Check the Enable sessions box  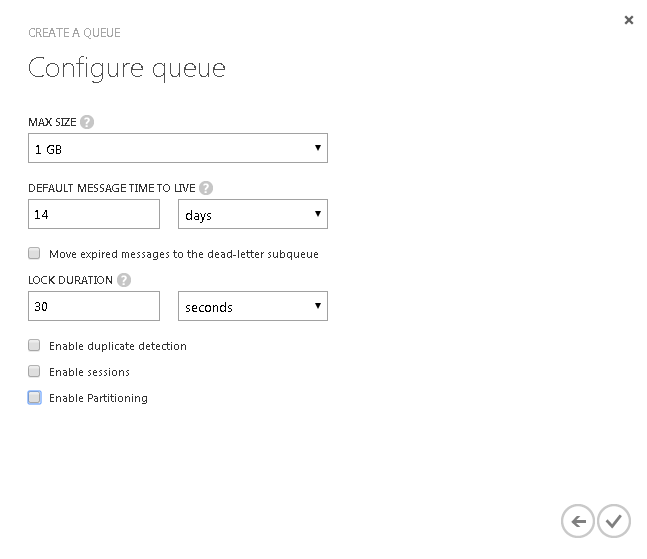pos(34,372)
